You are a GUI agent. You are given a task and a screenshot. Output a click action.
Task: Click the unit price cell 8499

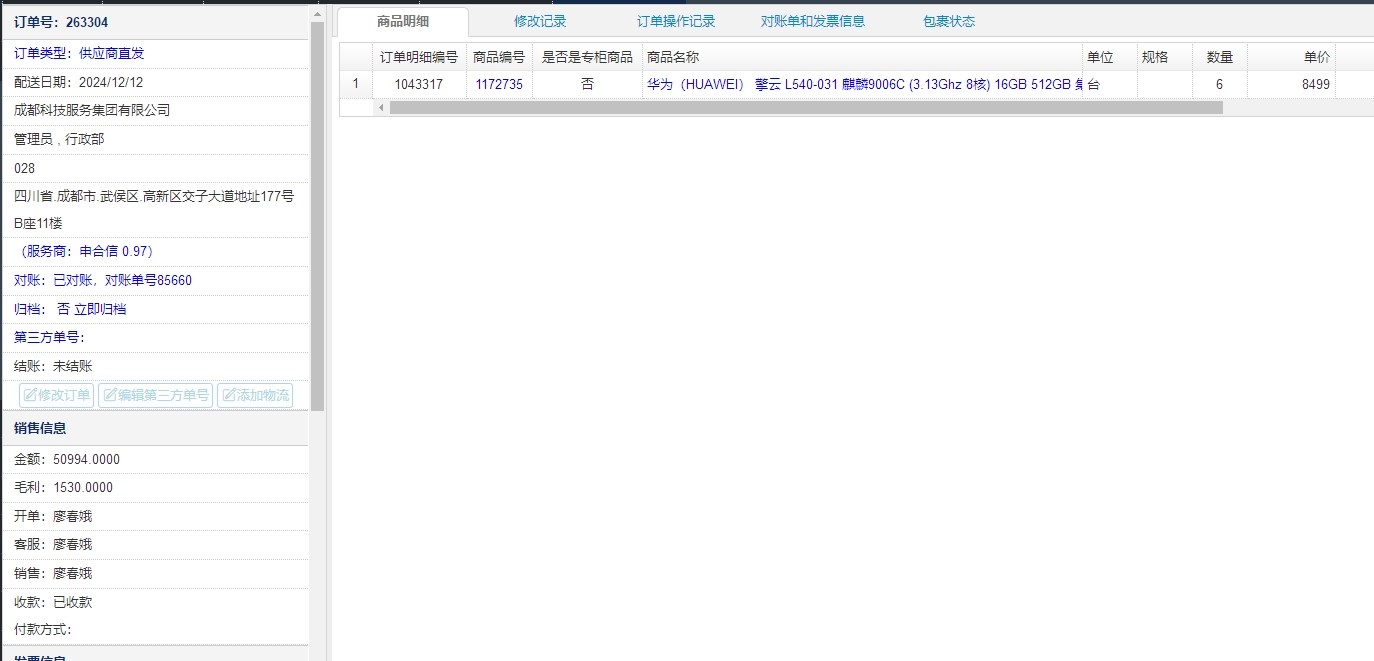point(1291,85)
